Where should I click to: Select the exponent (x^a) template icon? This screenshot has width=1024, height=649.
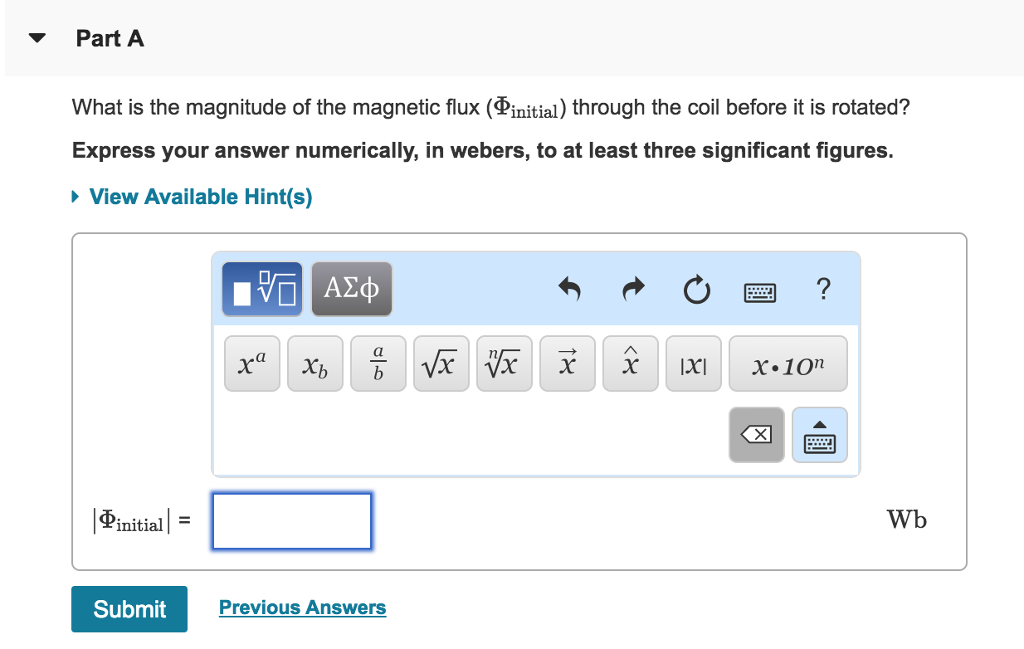coord(251,363)
